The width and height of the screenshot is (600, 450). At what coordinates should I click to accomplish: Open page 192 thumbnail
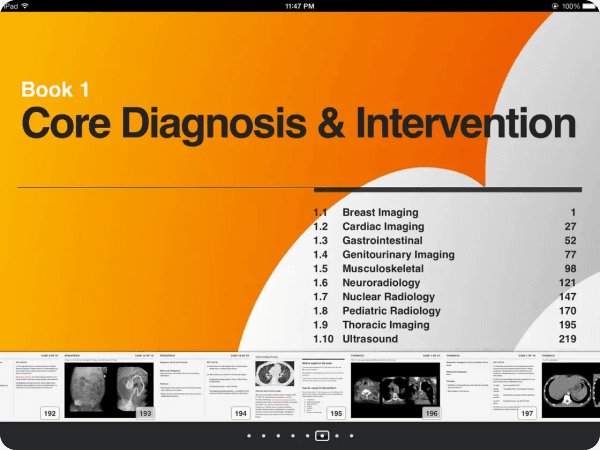(30, 386)
